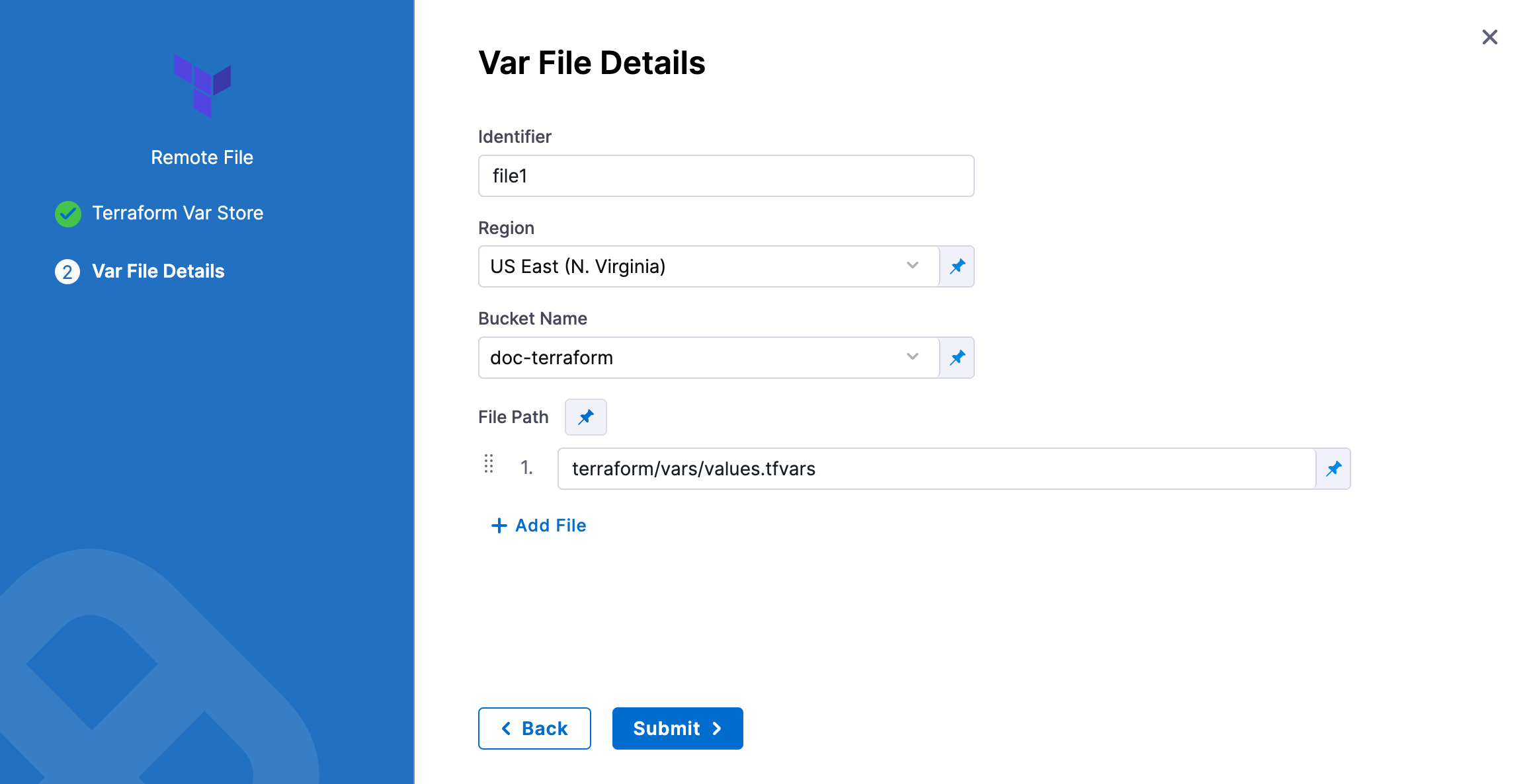Close the Var File Details dialog
Image resolution: width=1533 pixels, height=784 pixels.
[1489, 37]
